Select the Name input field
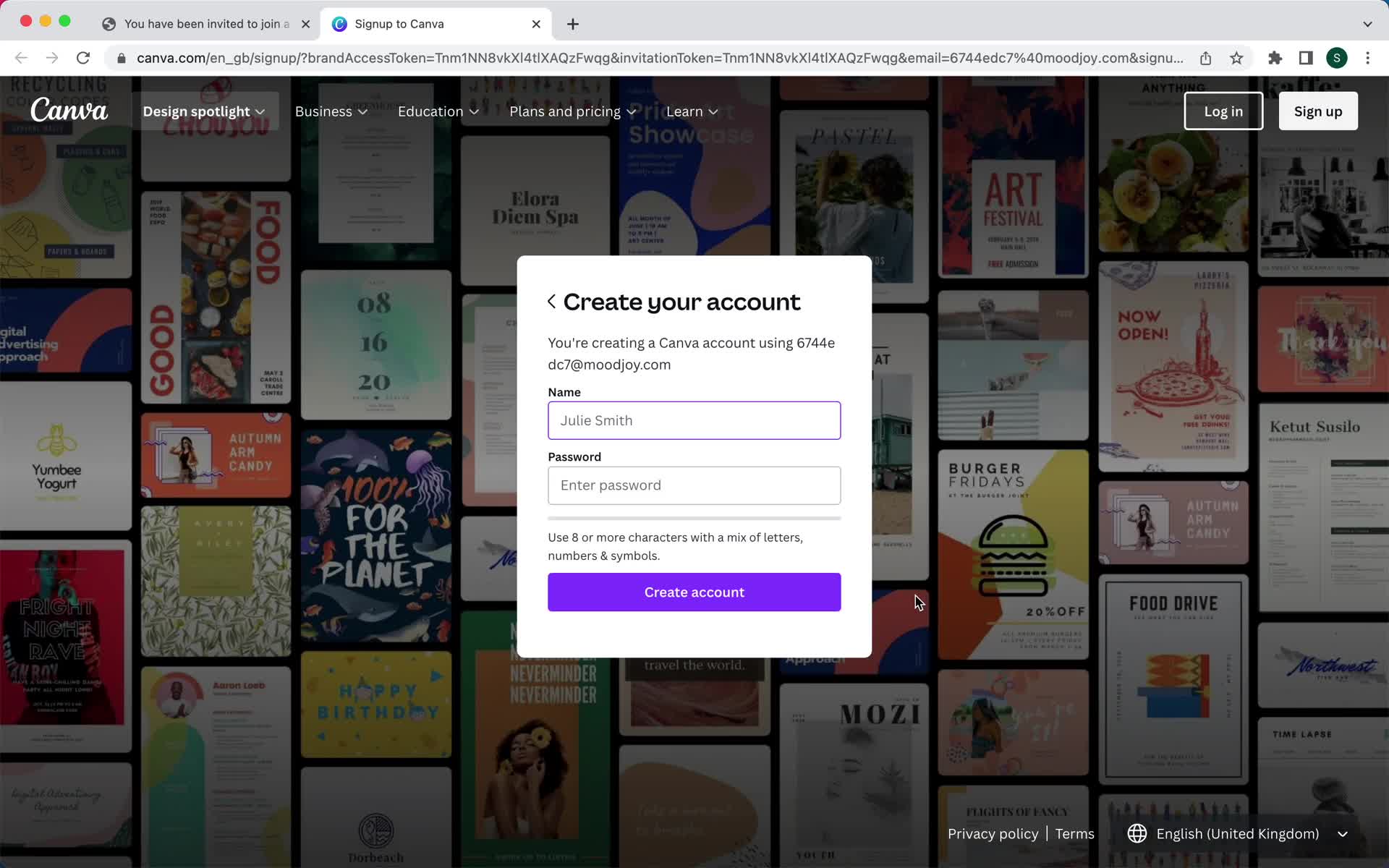 coord(694,420)
